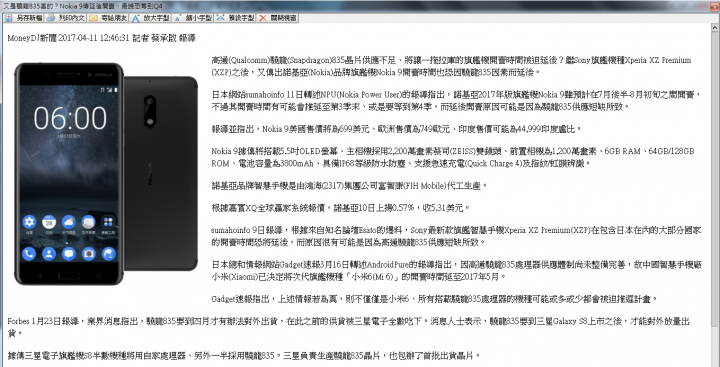
Task: Click the Default Font (預設字型) button
Action: [x=235, y=18]
